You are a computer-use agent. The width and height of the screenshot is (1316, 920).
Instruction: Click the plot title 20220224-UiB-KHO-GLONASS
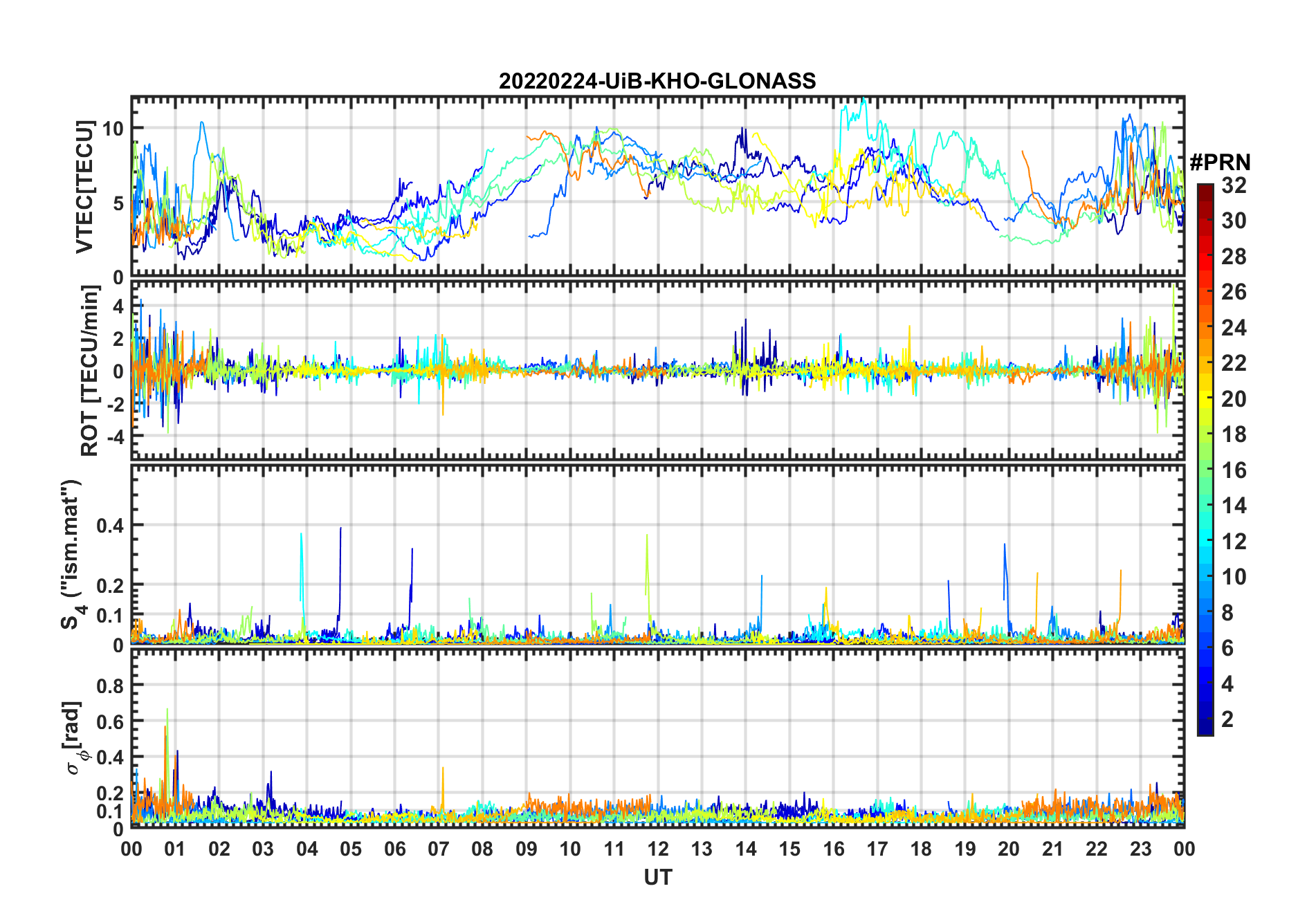pyautogui.click(x=657, y=82)
